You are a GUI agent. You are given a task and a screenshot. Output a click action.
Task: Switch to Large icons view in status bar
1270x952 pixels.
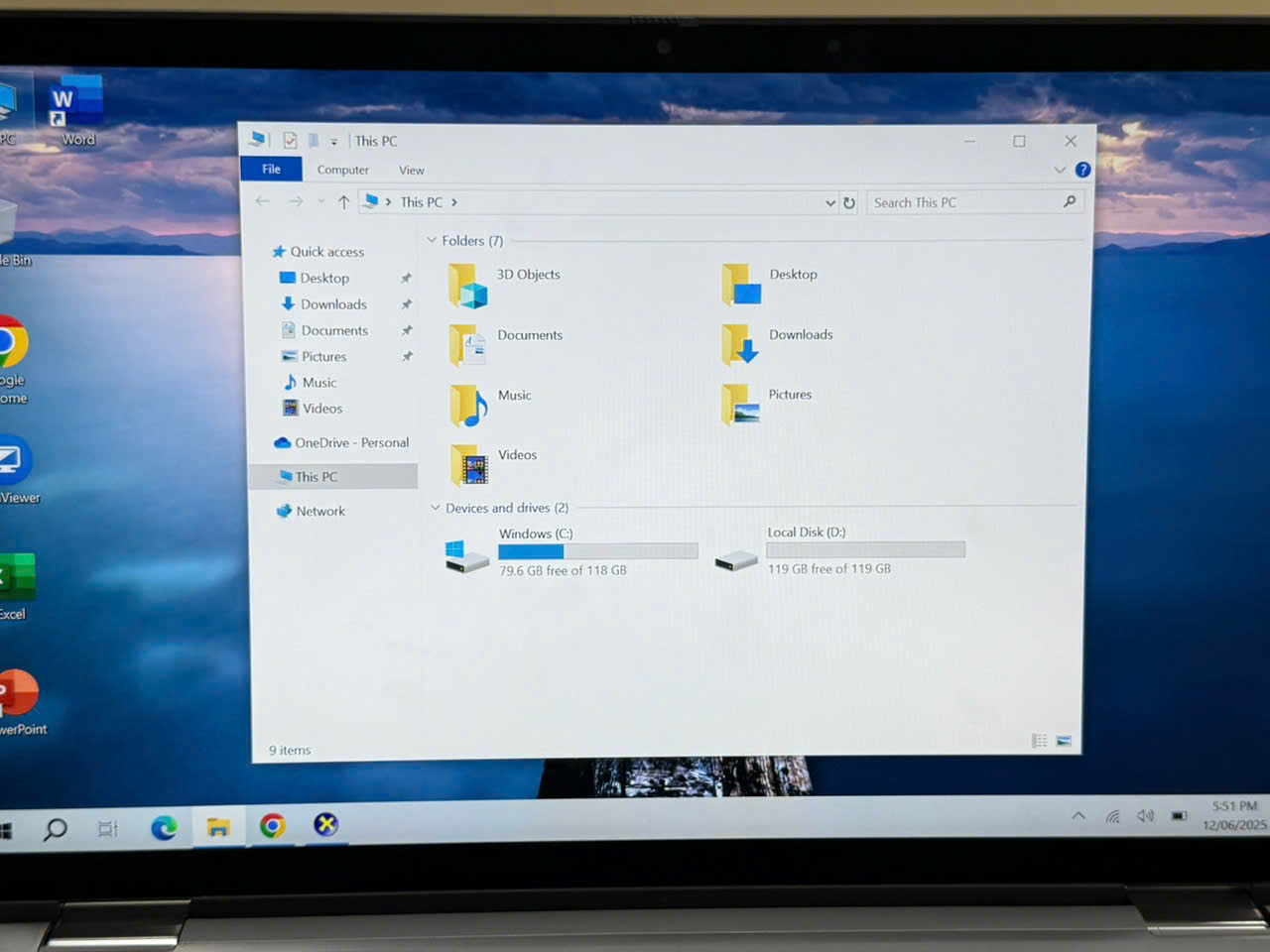[1064, 740]
